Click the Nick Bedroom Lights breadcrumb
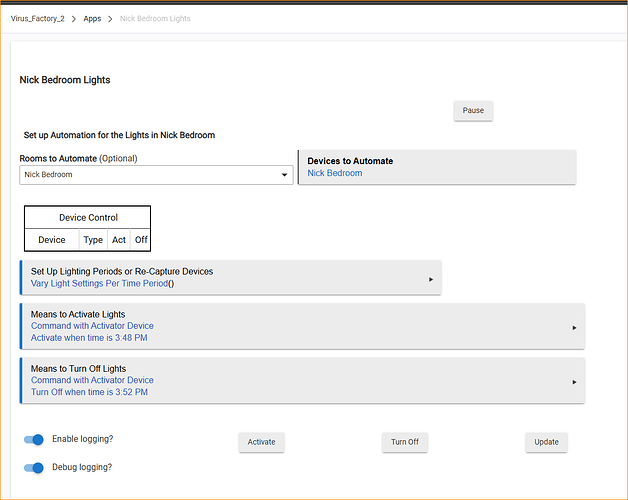Screen dimensions: 628x500 [155, 18]
